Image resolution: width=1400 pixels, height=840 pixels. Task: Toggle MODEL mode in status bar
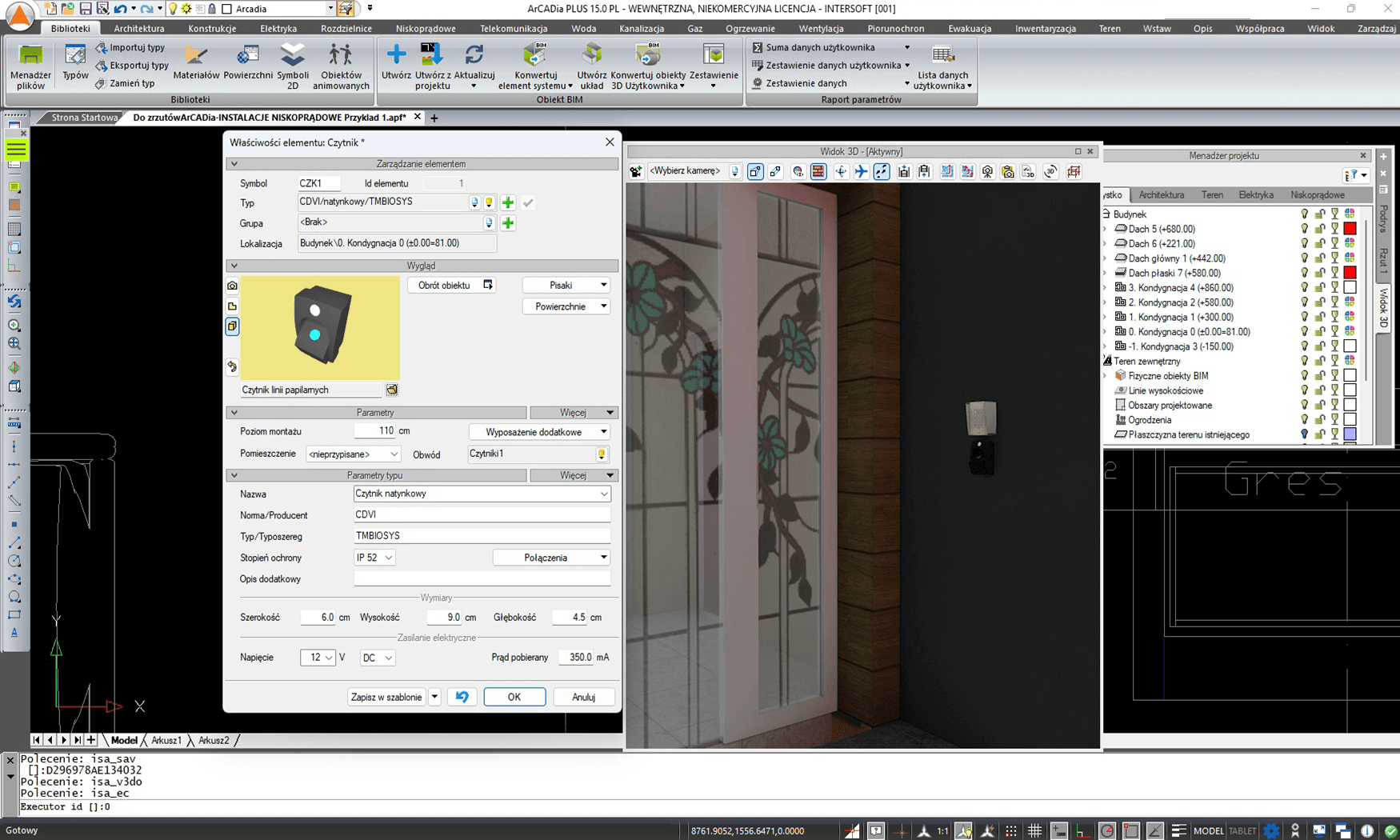[1208, 830]
